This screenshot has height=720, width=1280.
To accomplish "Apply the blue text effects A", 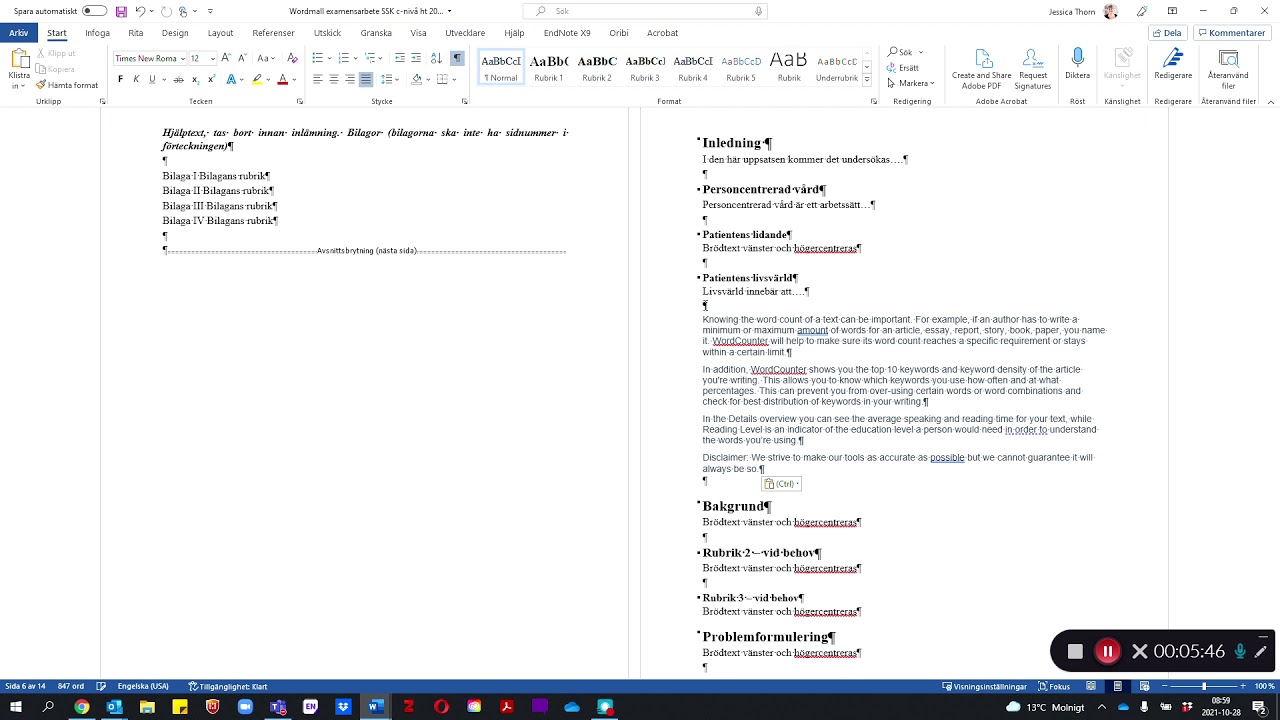I will pos(231,79).
